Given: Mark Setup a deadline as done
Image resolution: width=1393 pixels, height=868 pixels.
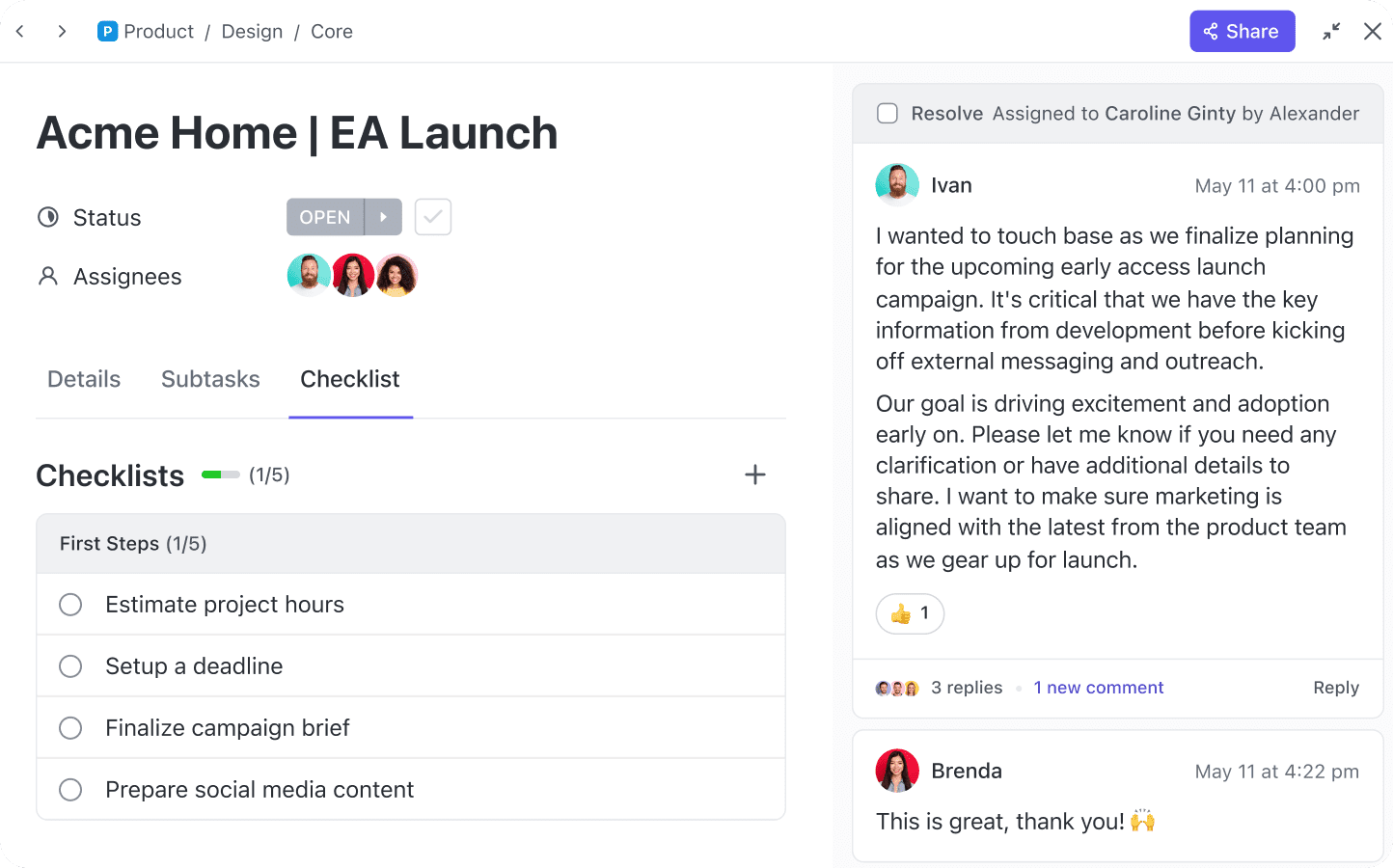Looking at the screenshot, I should pyautogui.click(x=70, y=665).
